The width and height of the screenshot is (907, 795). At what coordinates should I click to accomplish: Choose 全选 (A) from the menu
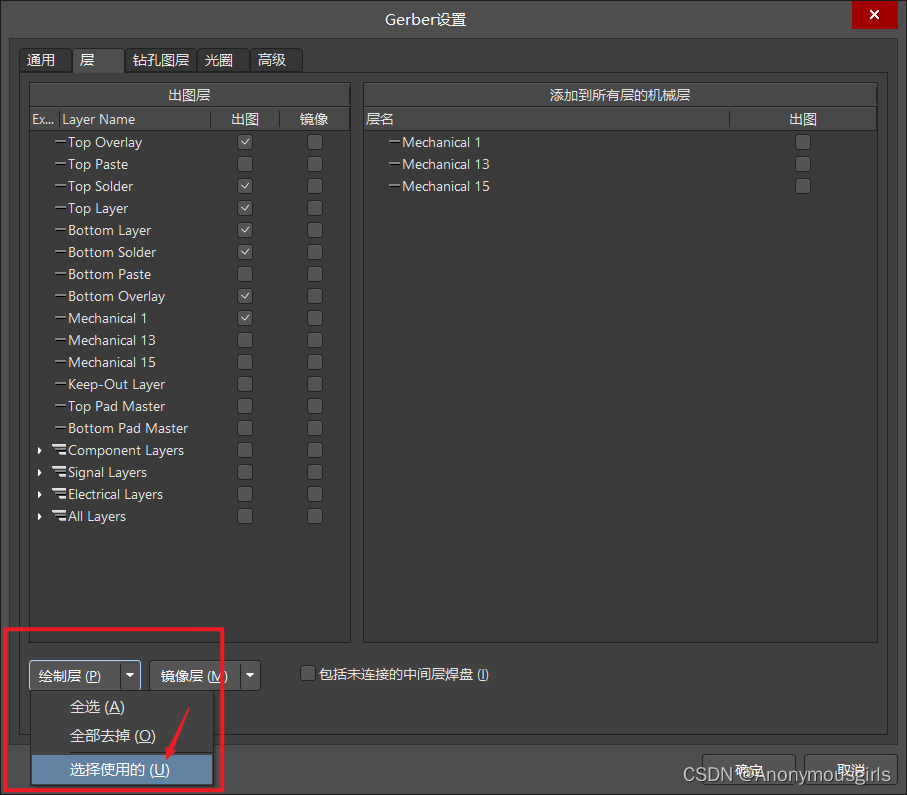pos(97,707)
